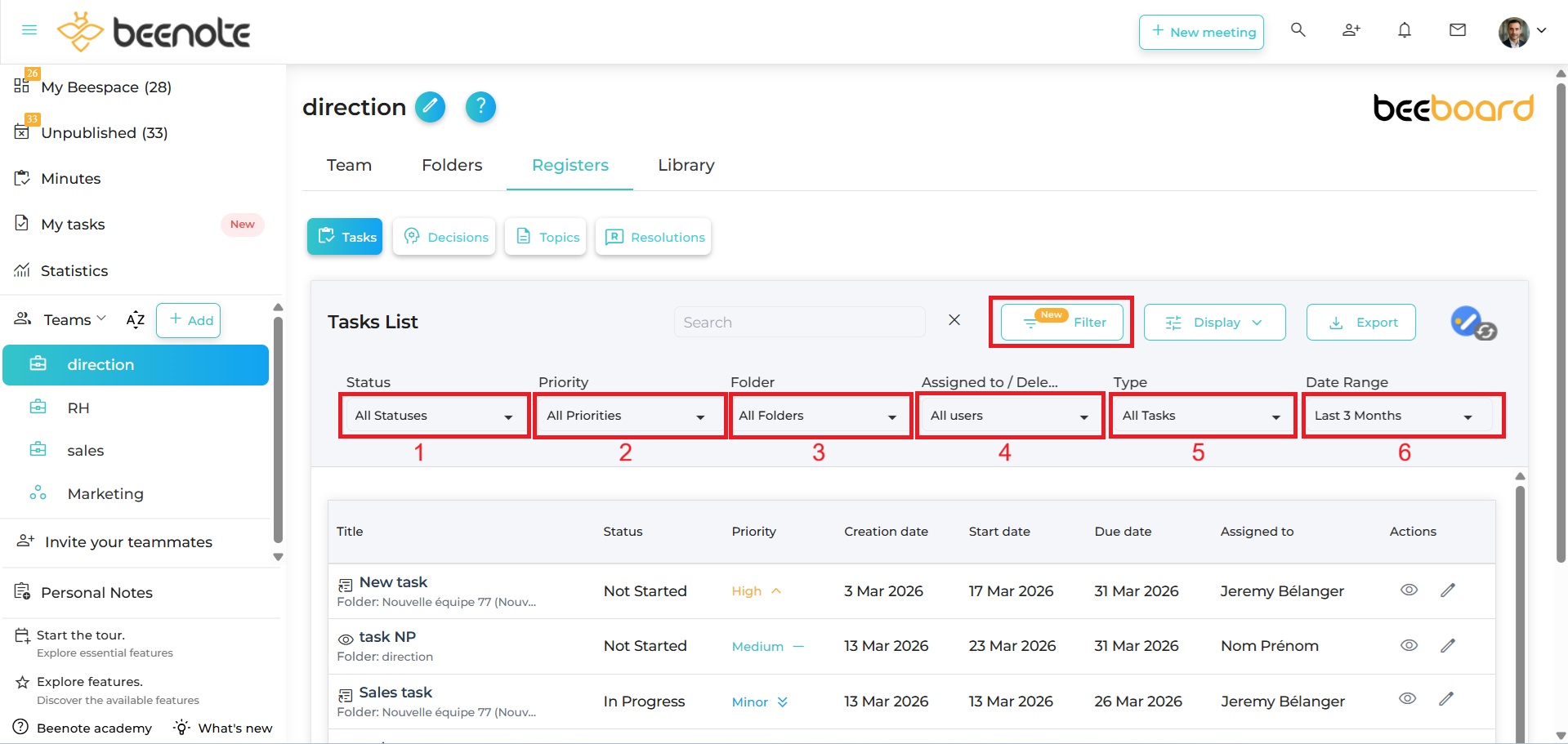Expand the Last 3 Months date range dropdown
Screen dimensions: 1568x744
tap(1400, 415)
